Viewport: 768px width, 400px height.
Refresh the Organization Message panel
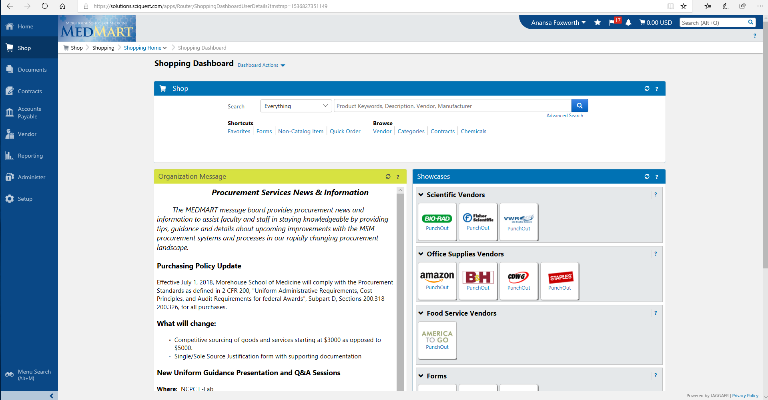click(388, 176)
